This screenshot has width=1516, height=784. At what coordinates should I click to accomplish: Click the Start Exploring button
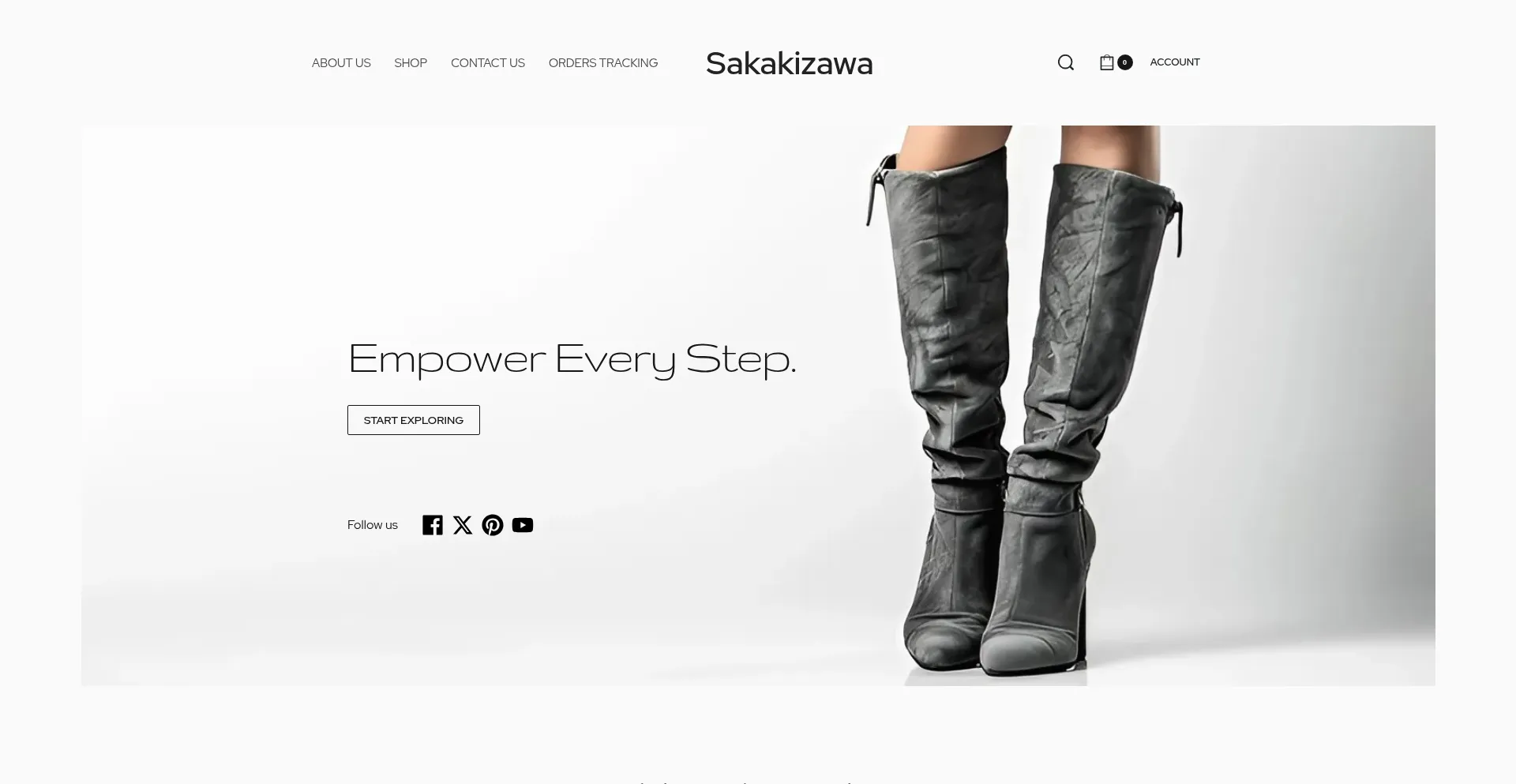click(x=414, y=420)
